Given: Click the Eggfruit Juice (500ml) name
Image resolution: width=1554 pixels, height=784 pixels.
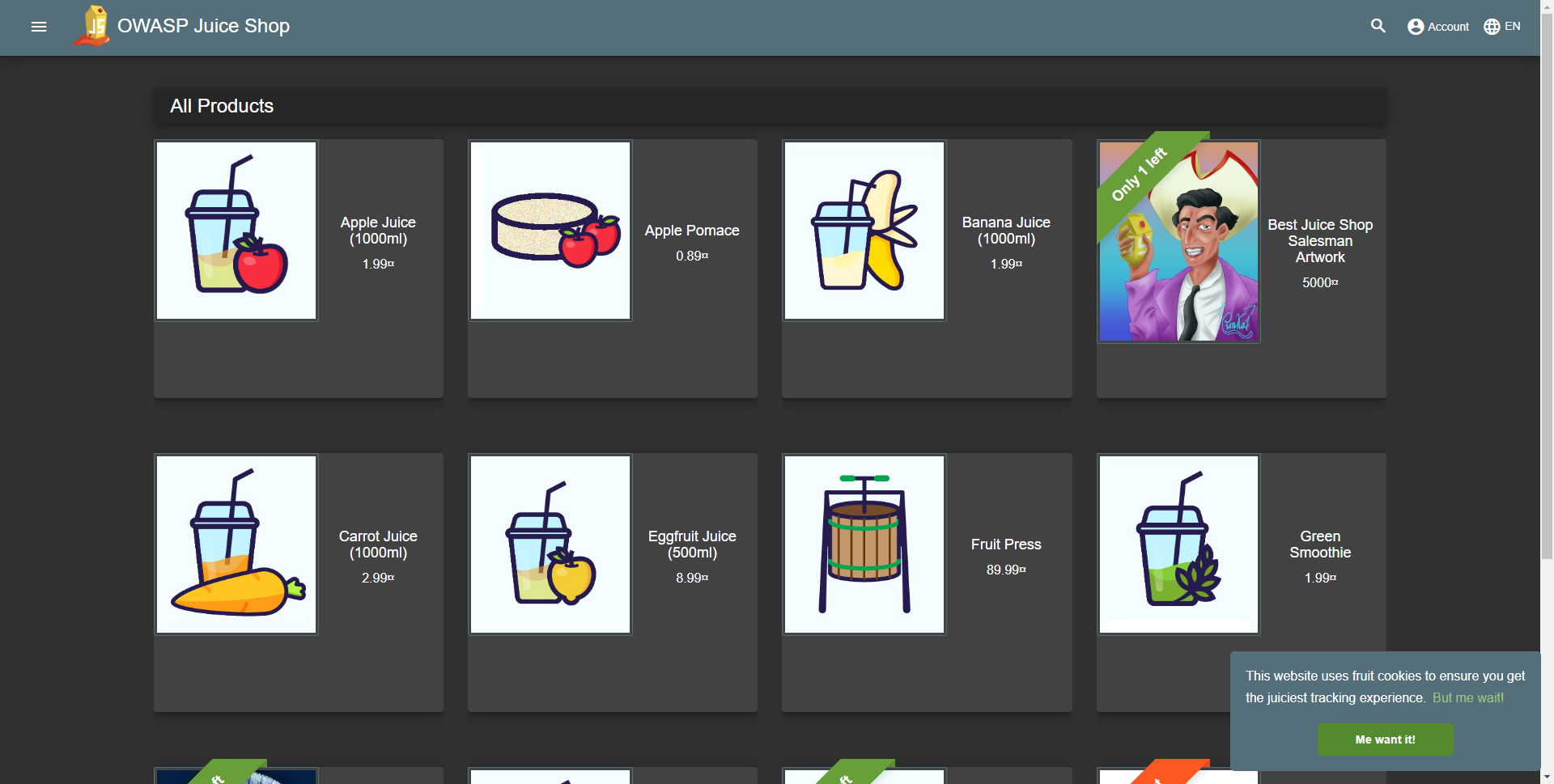Looking at the screenshot, I should 692,545.
